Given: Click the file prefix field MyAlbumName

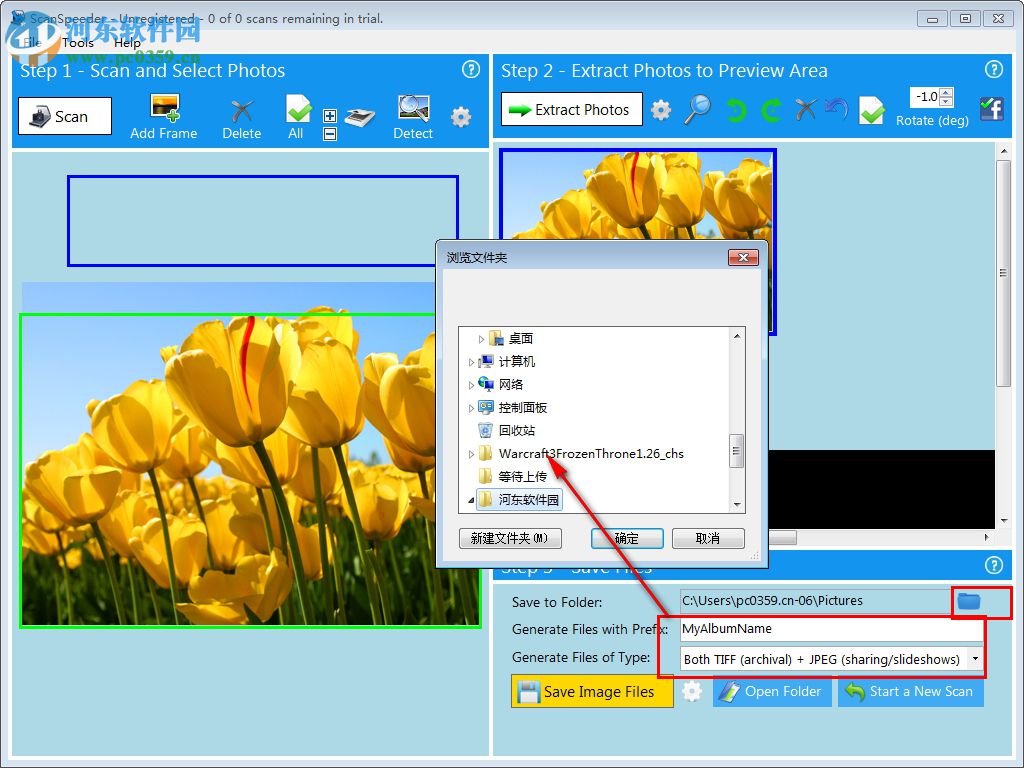Looking at the screenshot, I should 831,629.
